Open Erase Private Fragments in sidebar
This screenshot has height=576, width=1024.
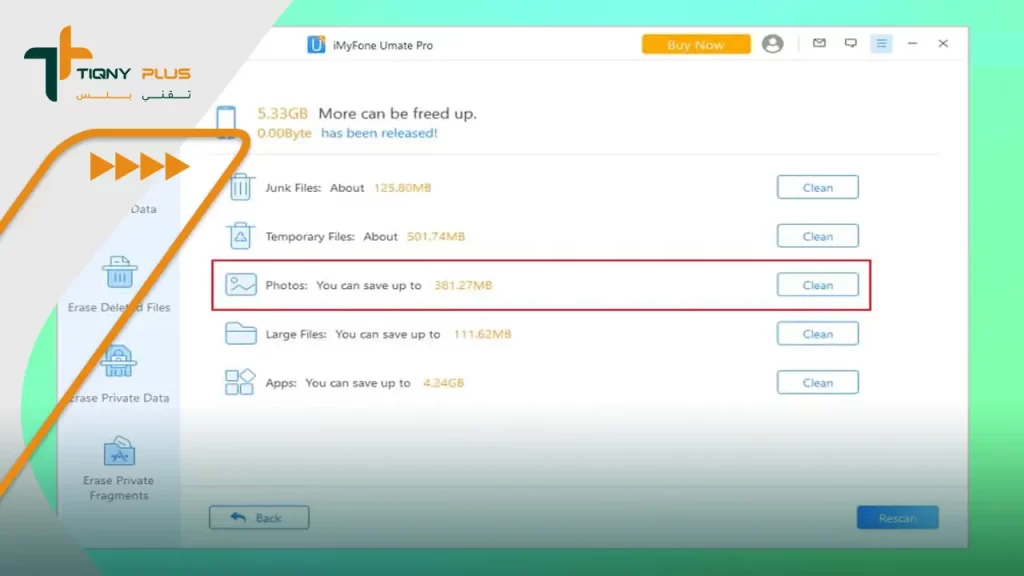coord(119,469)
